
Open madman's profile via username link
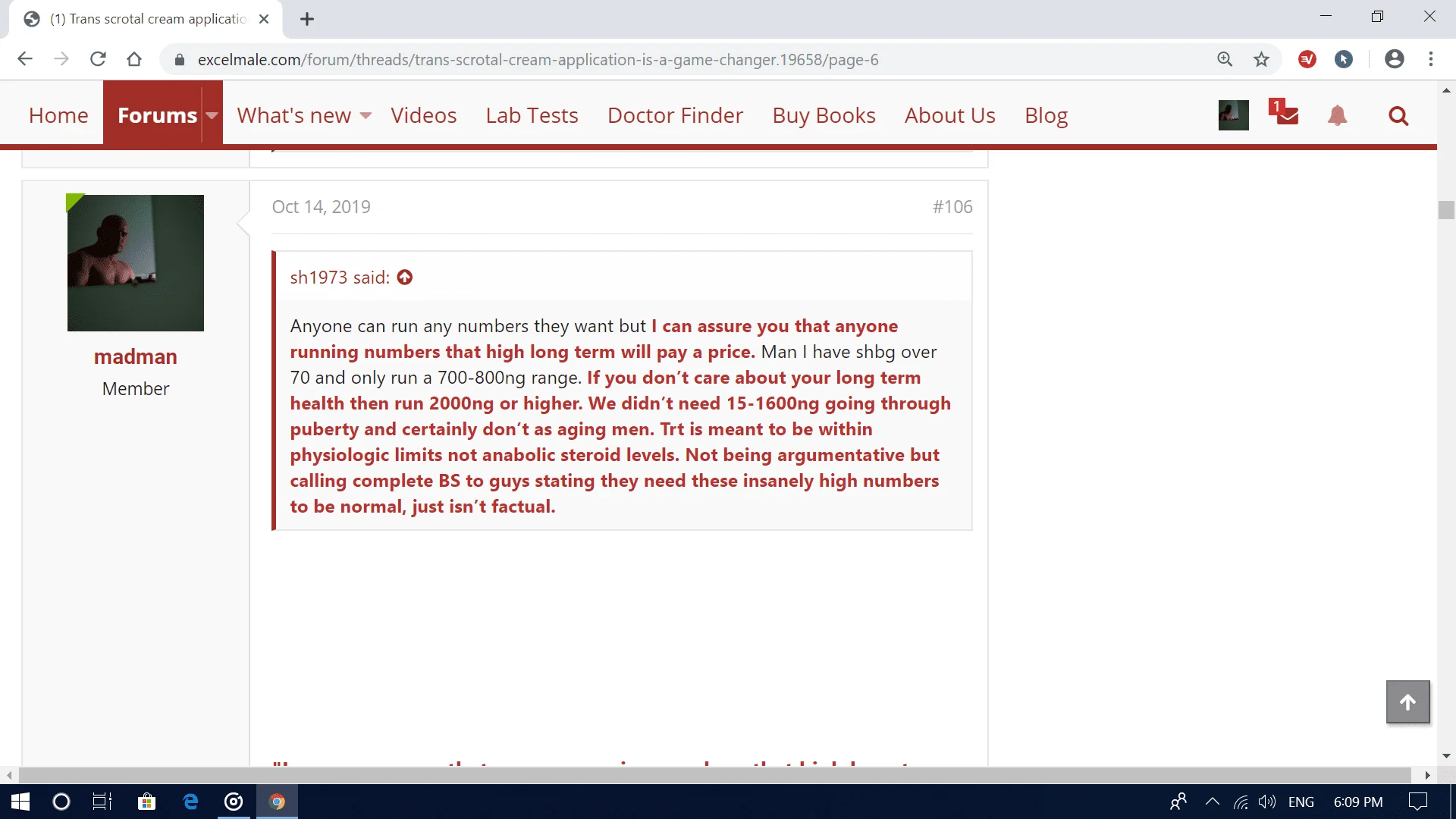(135, 356)
